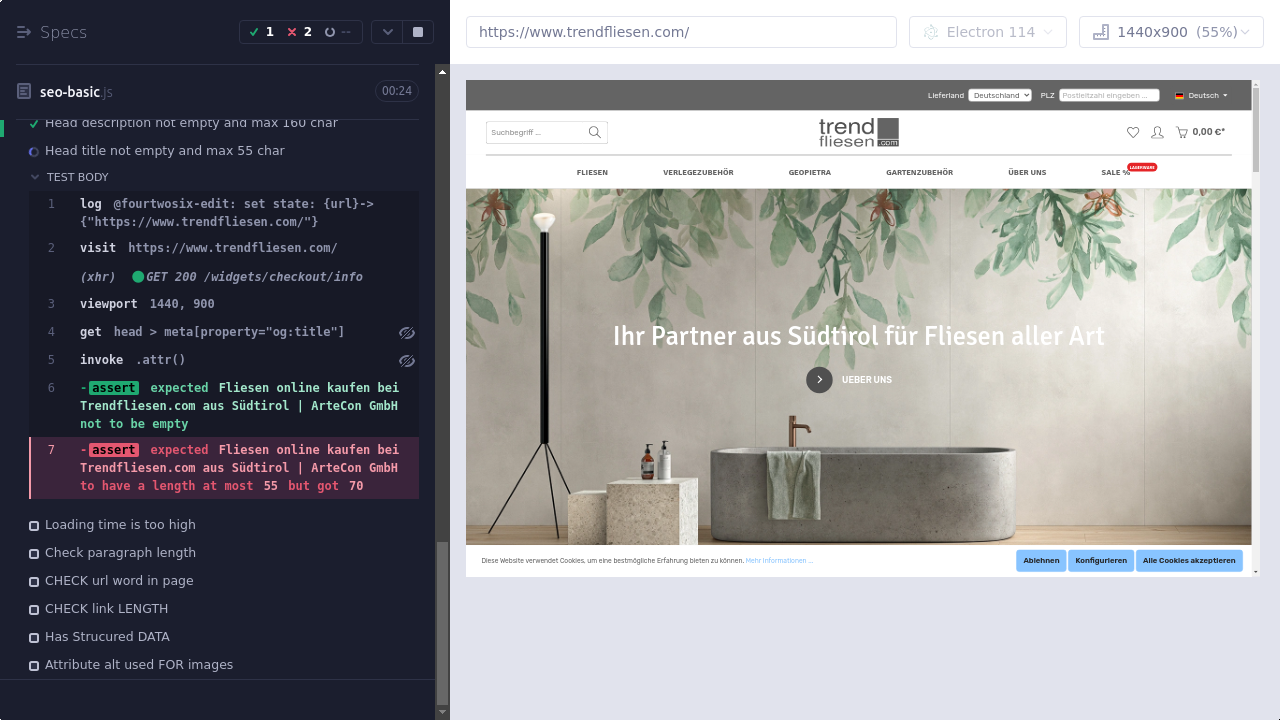
Task: Click the stop test run button
Action: 417,32
